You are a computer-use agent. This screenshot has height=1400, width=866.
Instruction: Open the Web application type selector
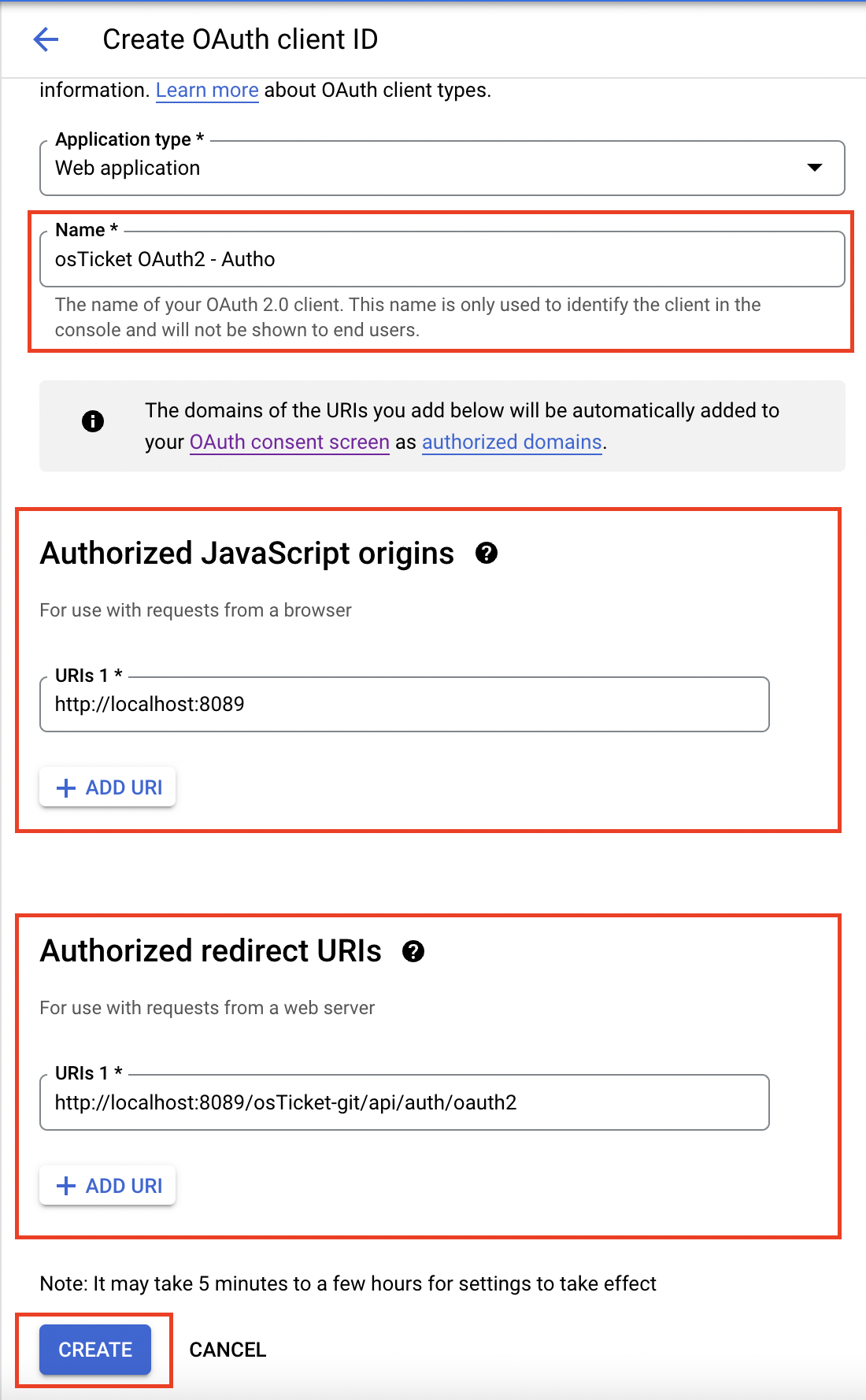coord(441,168)
